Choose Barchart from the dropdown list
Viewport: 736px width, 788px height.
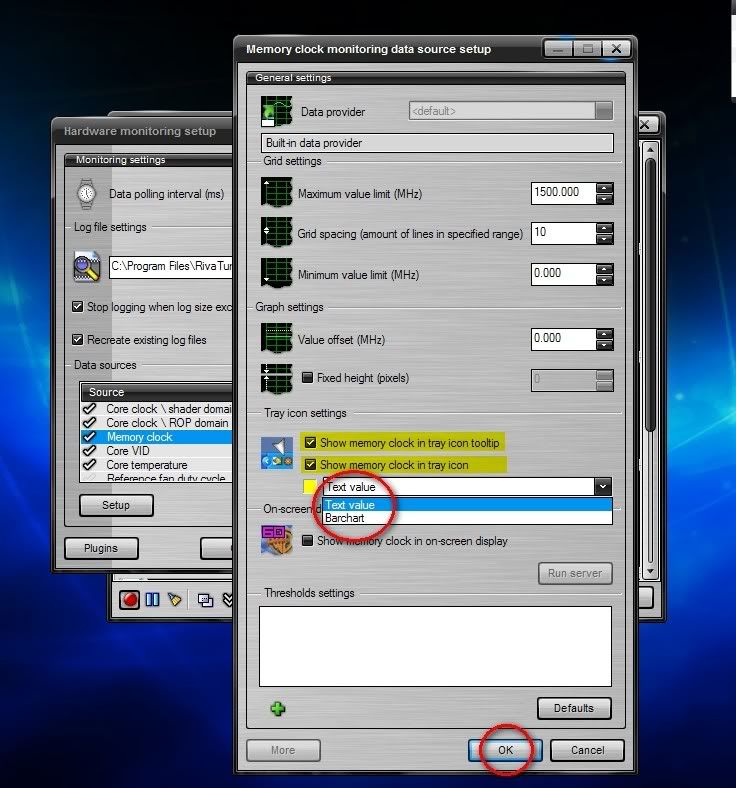coord(346,518)
